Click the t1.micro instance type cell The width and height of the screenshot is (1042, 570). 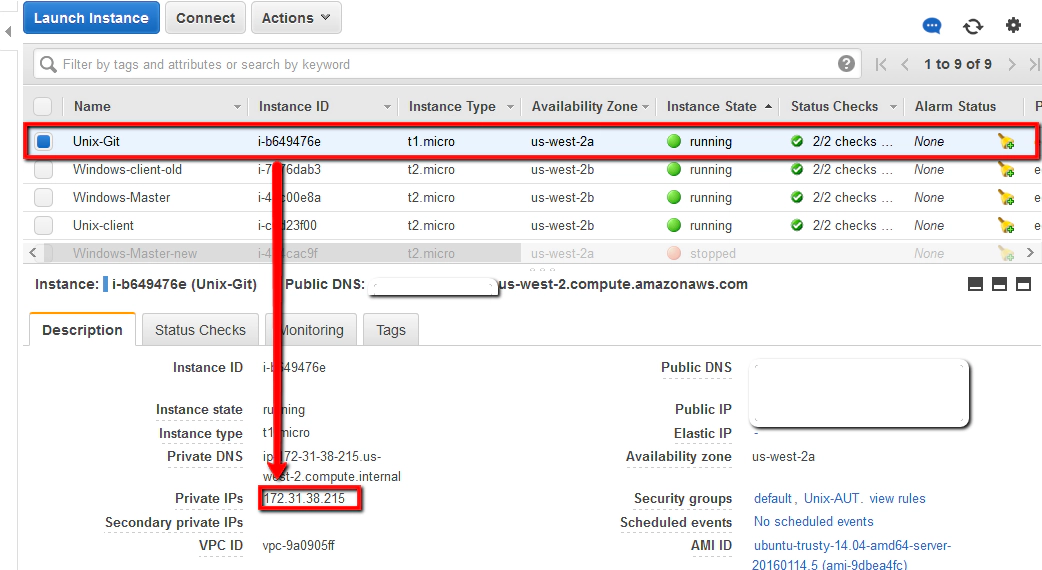431,142
